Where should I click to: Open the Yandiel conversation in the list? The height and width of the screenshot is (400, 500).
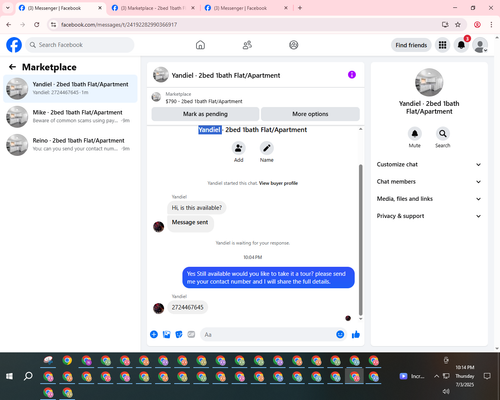pos(70,88)
